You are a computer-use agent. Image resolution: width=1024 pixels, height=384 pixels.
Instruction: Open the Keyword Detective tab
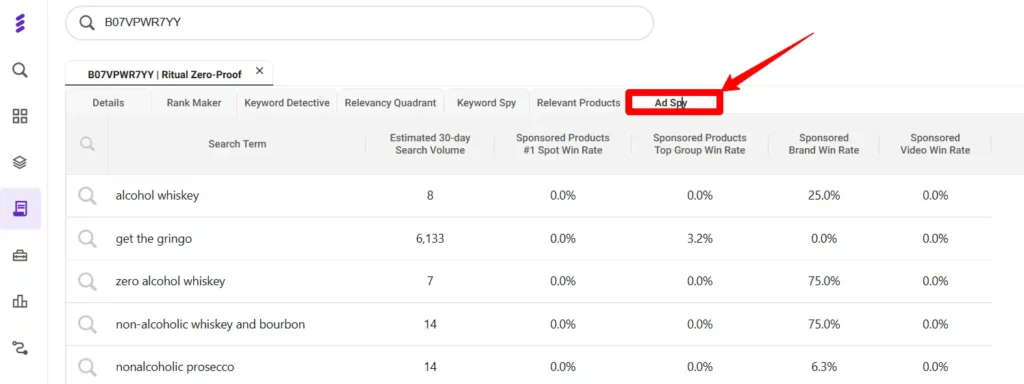coord(287,103)
